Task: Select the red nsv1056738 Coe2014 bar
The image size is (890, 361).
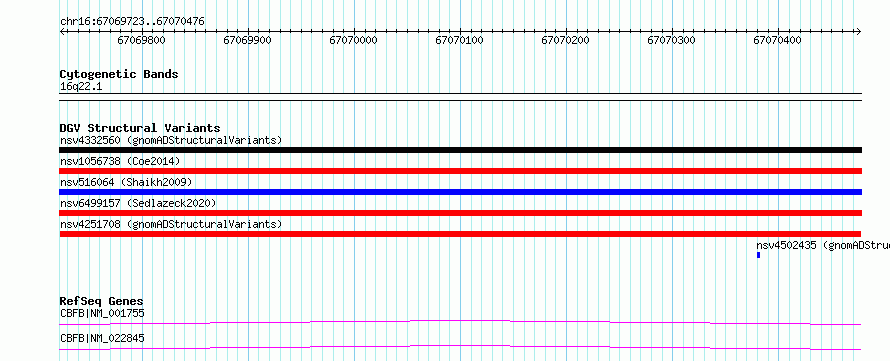Action: pyautogui.click(x=460, y=171)
